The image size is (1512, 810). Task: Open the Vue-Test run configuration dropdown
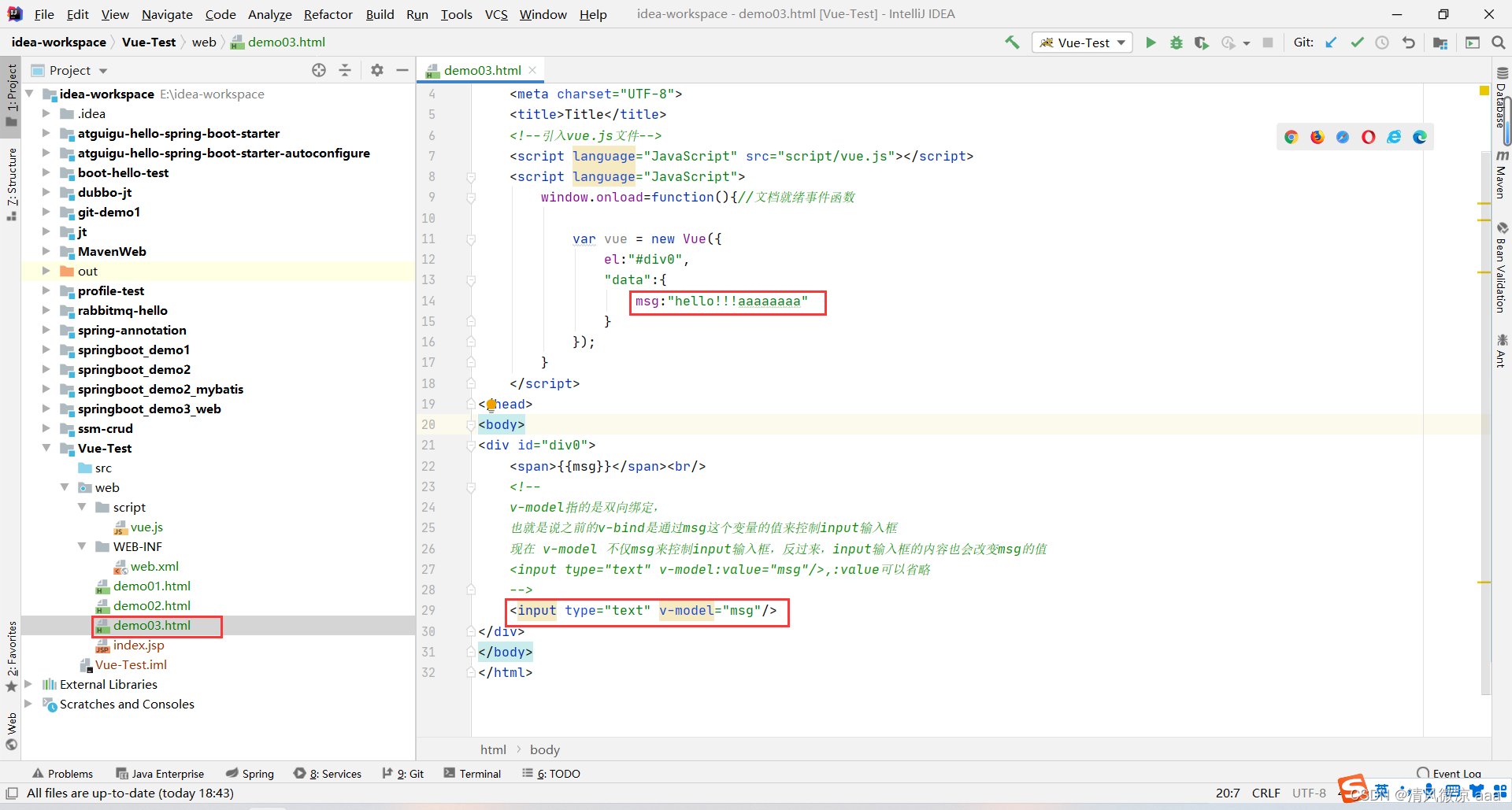coord(1082,43)
